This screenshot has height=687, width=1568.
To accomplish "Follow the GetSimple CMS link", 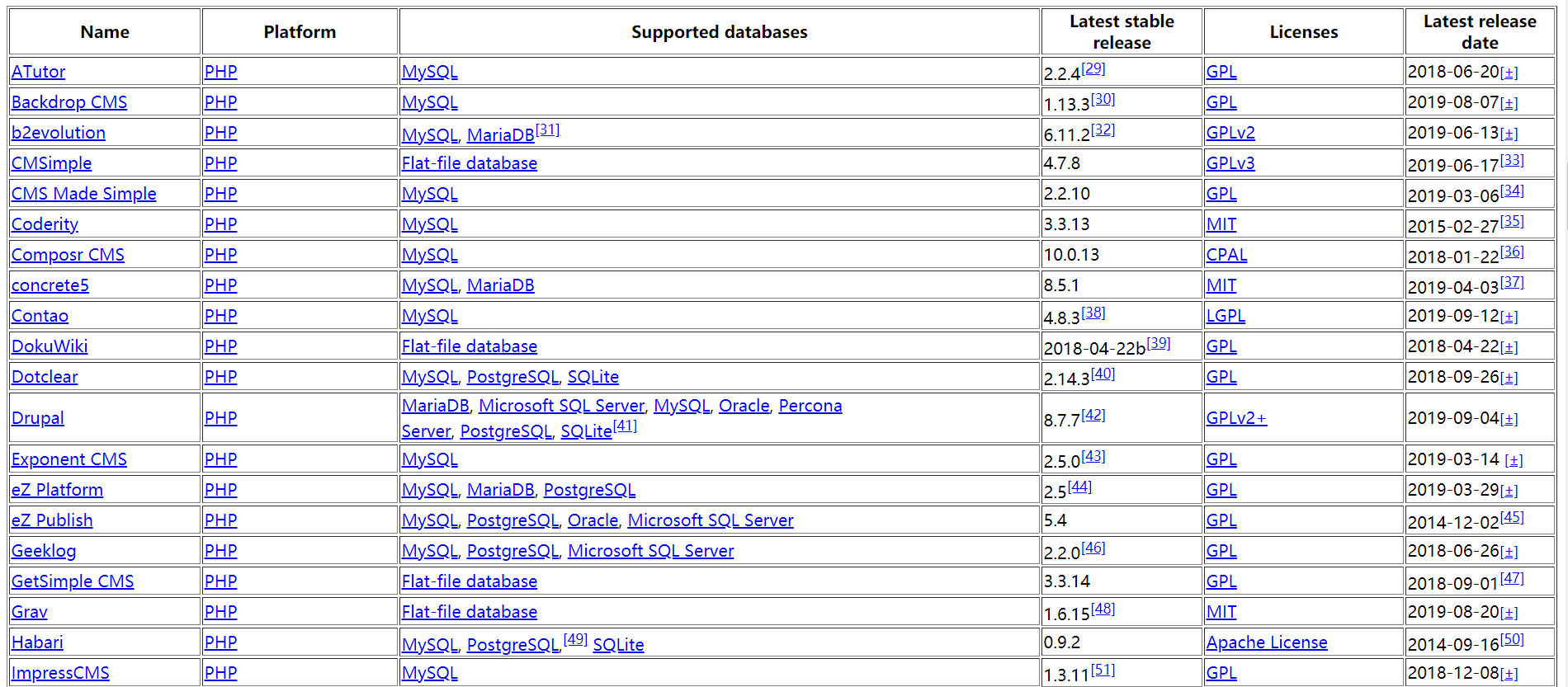I will coord(73,581).
